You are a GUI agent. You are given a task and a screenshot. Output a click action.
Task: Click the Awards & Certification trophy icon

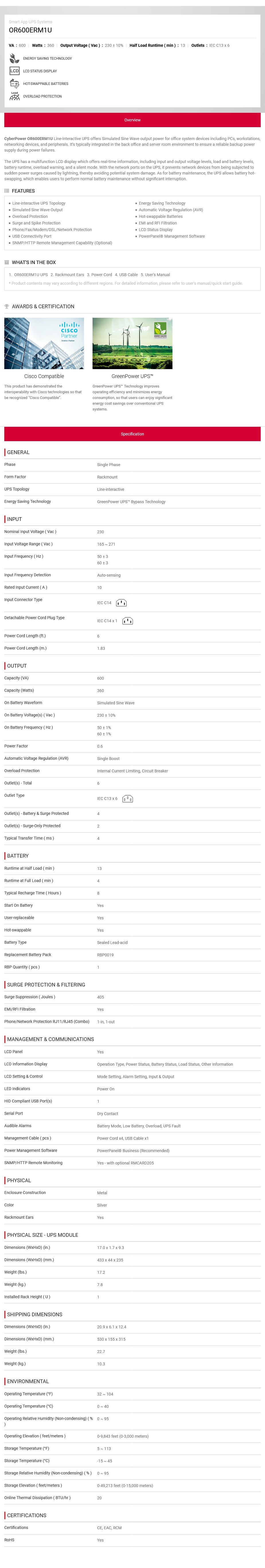[7, 306]
